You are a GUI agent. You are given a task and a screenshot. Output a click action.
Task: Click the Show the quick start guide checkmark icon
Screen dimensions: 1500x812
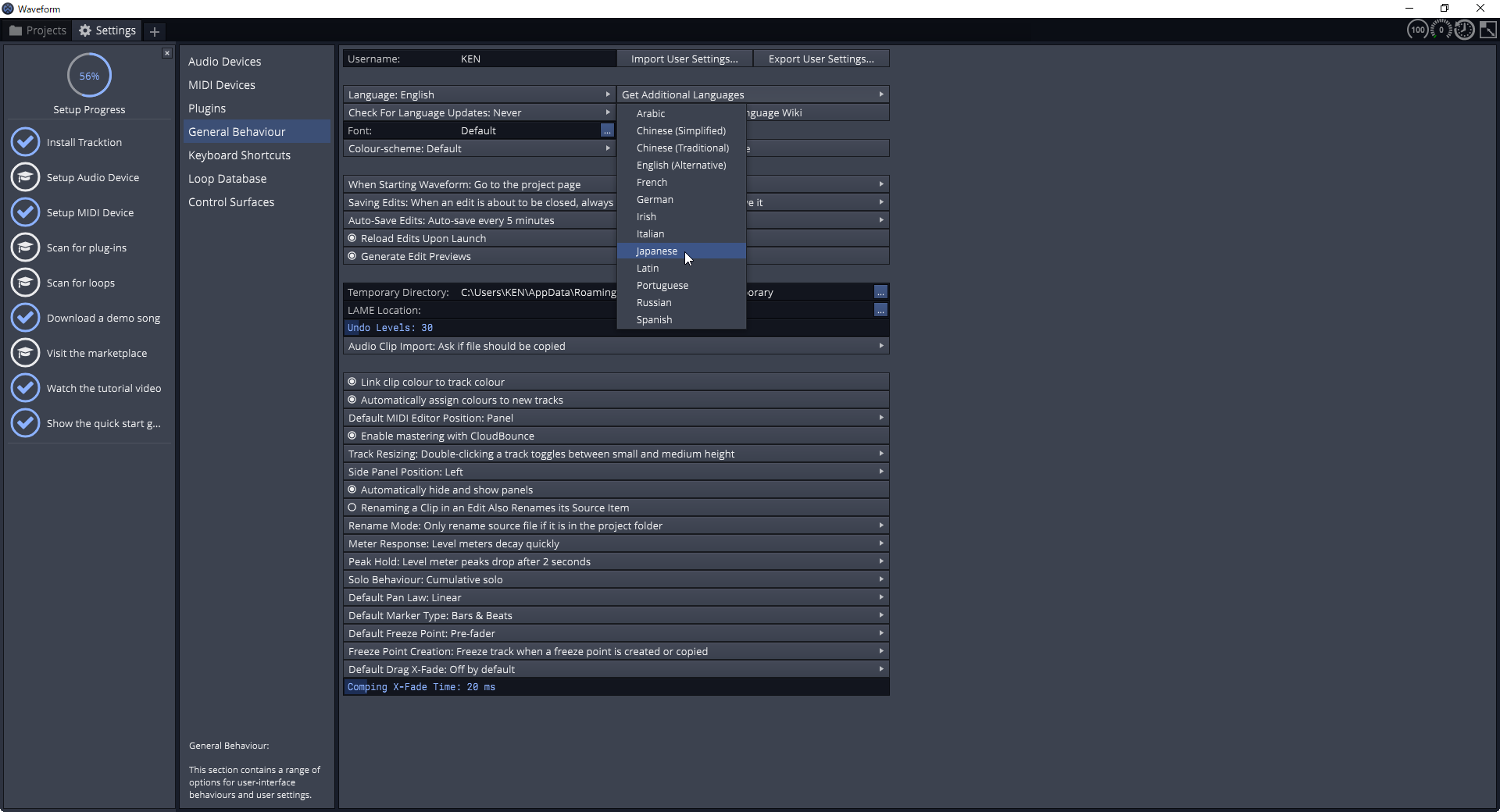(x=25, y=423)
